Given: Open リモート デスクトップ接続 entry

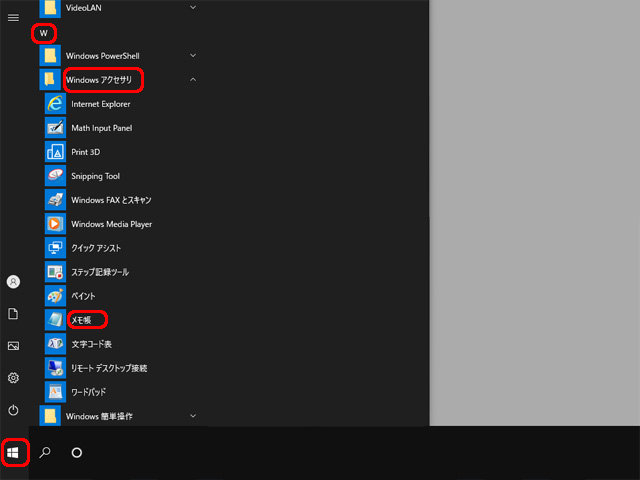Looking at the screenshot, I should [109, 368].
